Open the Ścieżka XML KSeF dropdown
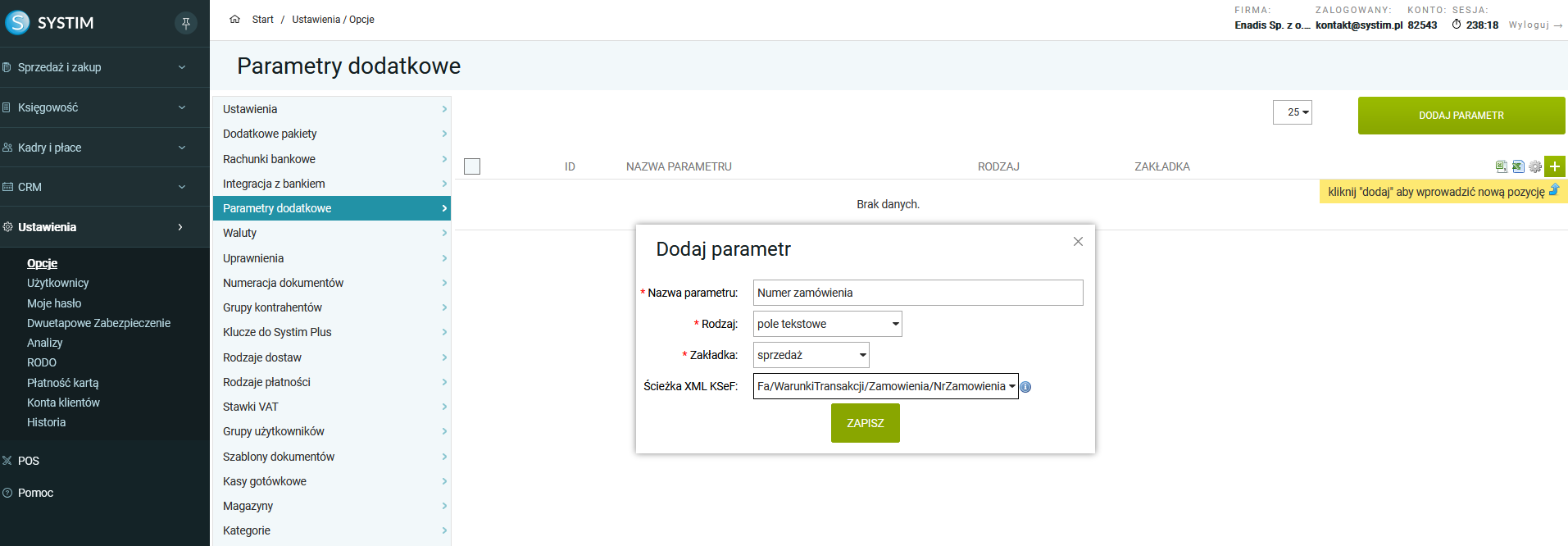Image resolution: width=1568 pixels, height=546 pixels. (885, 386)
